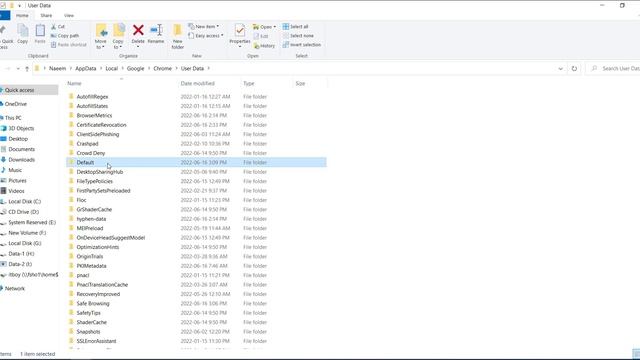The image size is (640, 360).
Task: Select the Default folder
Action: point(196,162)
